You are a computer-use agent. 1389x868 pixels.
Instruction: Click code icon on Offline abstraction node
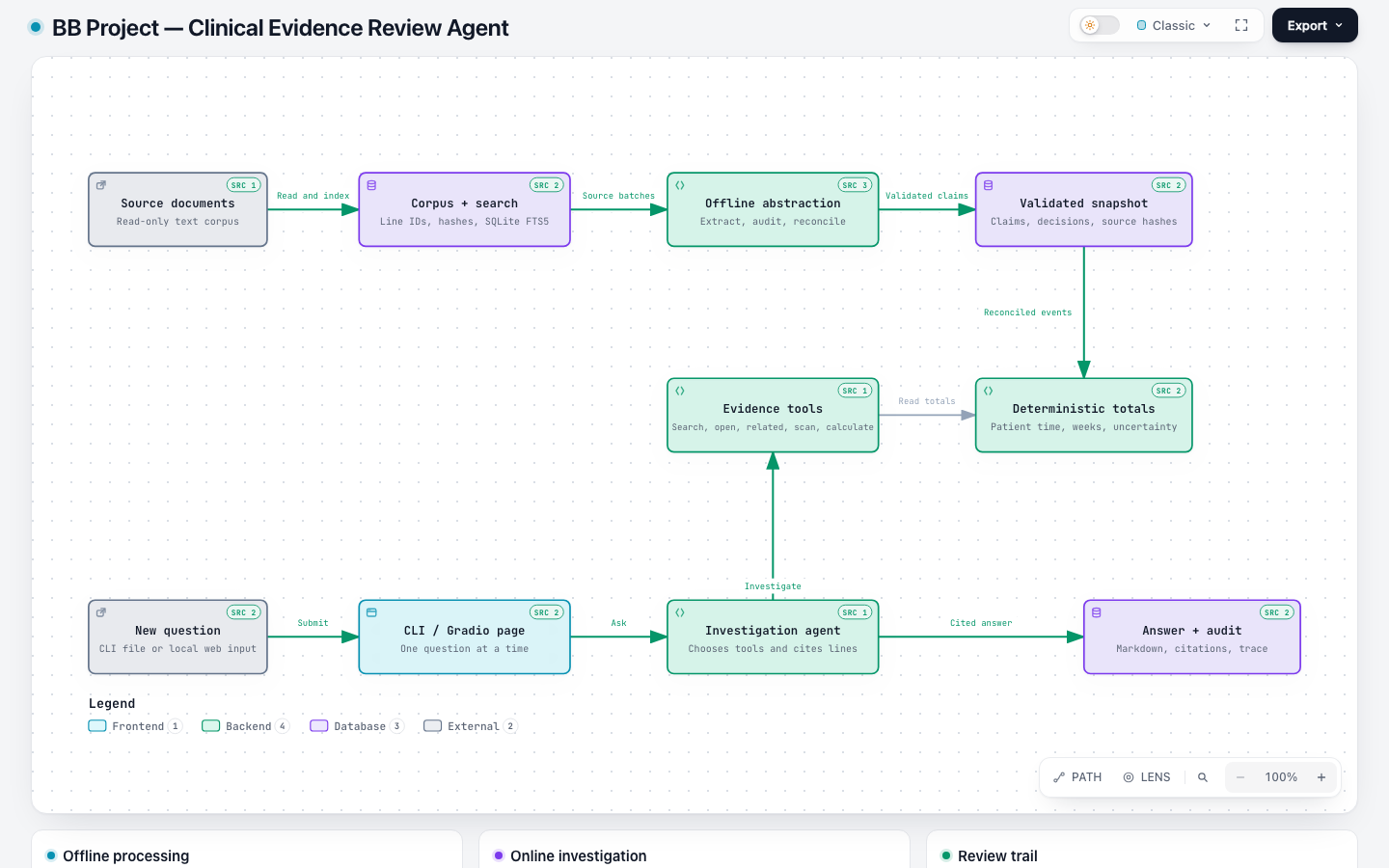(680, 185)
